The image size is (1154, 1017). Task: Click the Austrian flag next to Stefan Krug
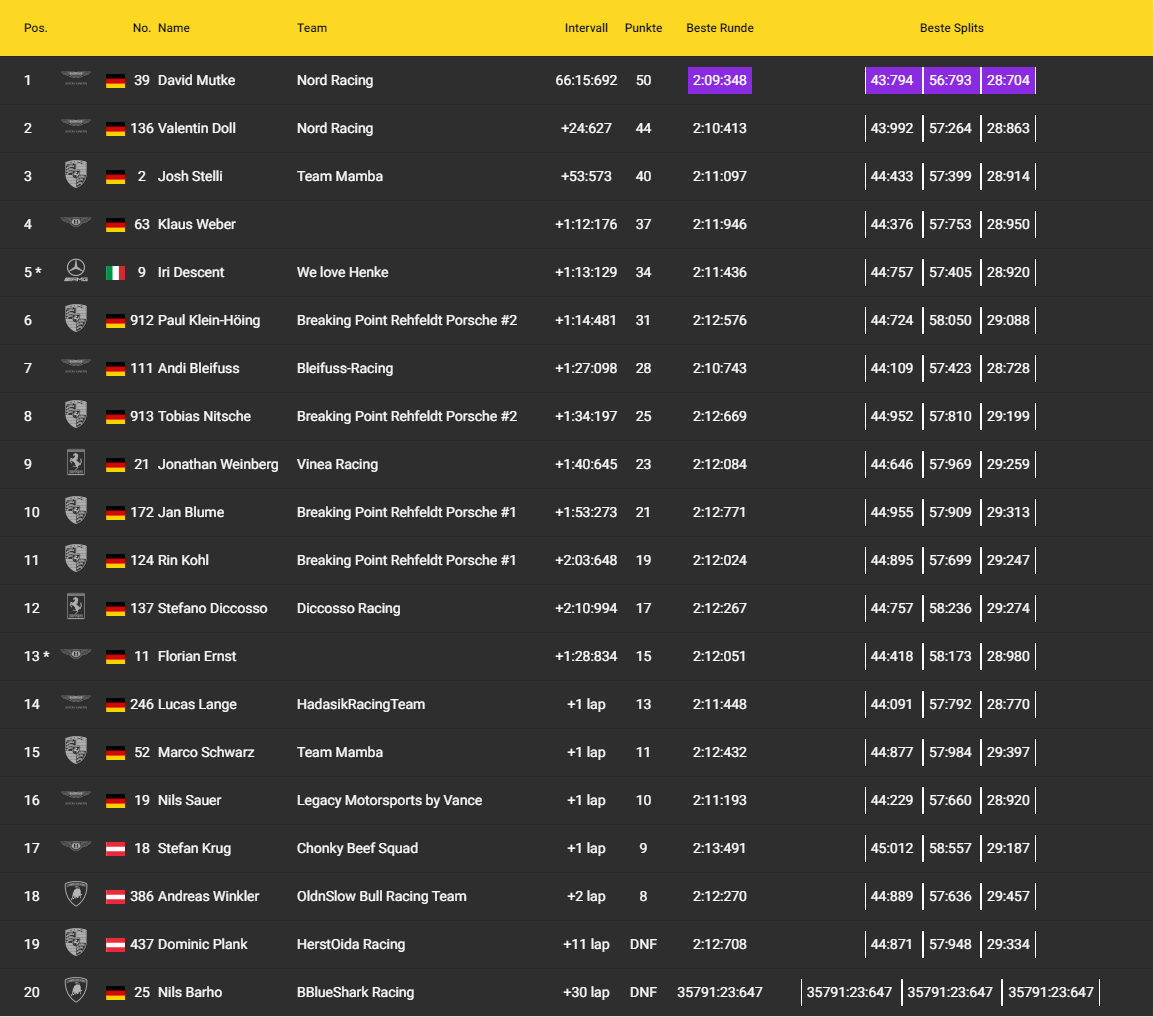click(x=115, y=848)
